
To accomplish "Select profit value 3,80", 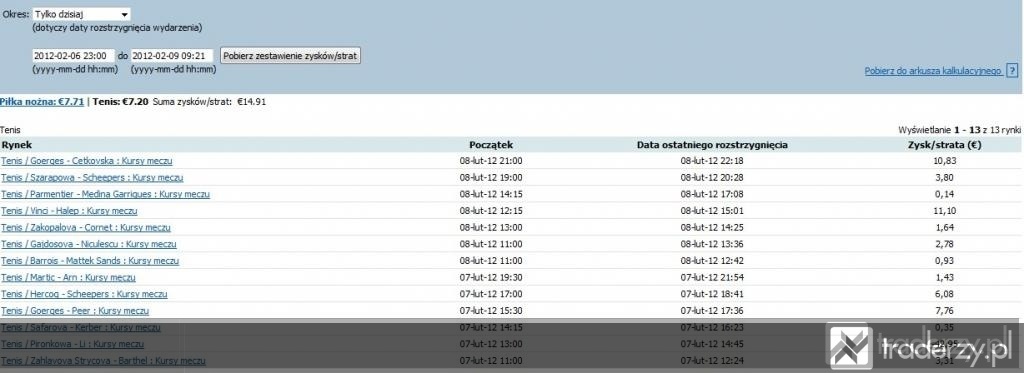I will (x=944, y=178).
